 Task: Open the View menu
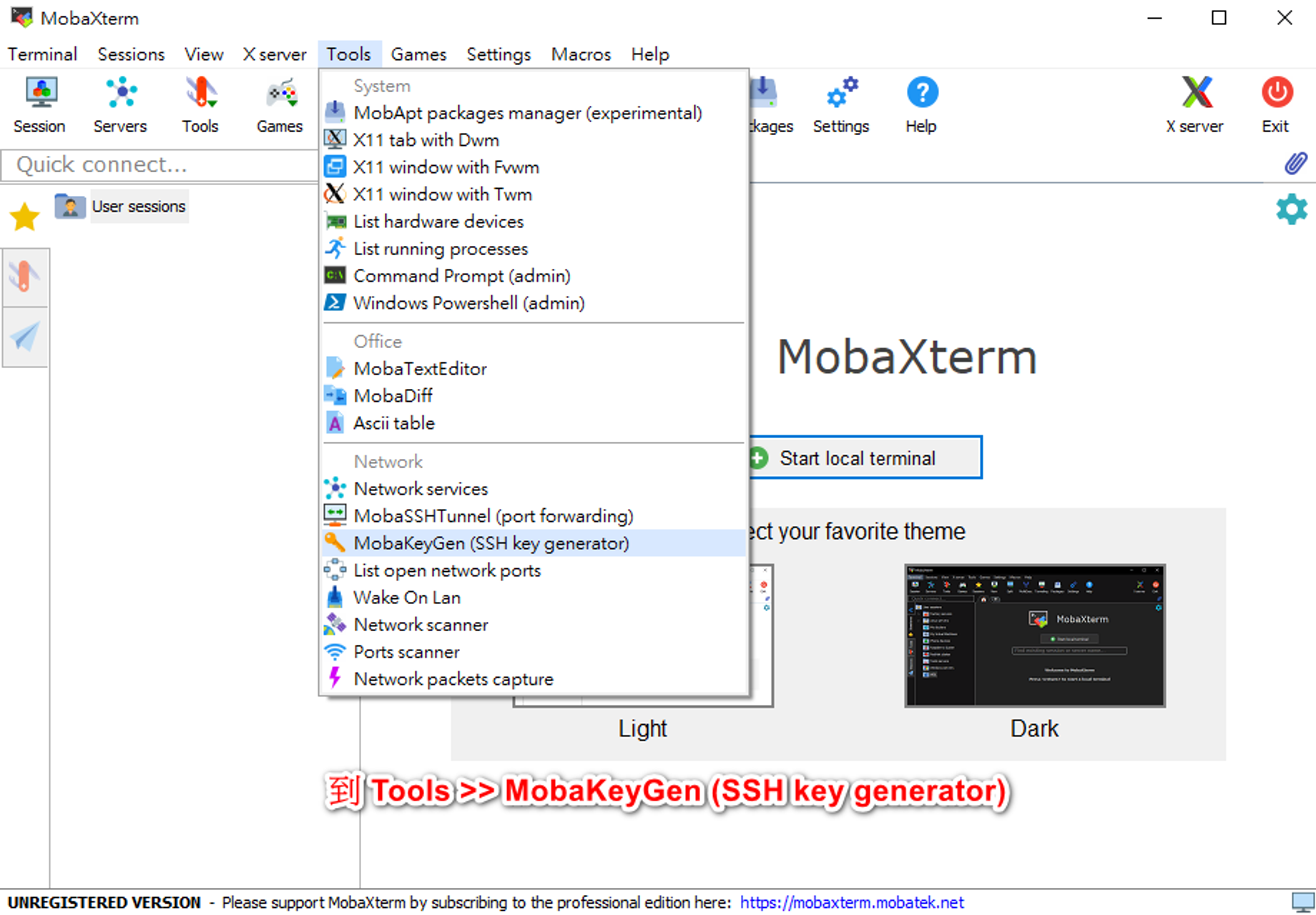click(x=204, y=54)
